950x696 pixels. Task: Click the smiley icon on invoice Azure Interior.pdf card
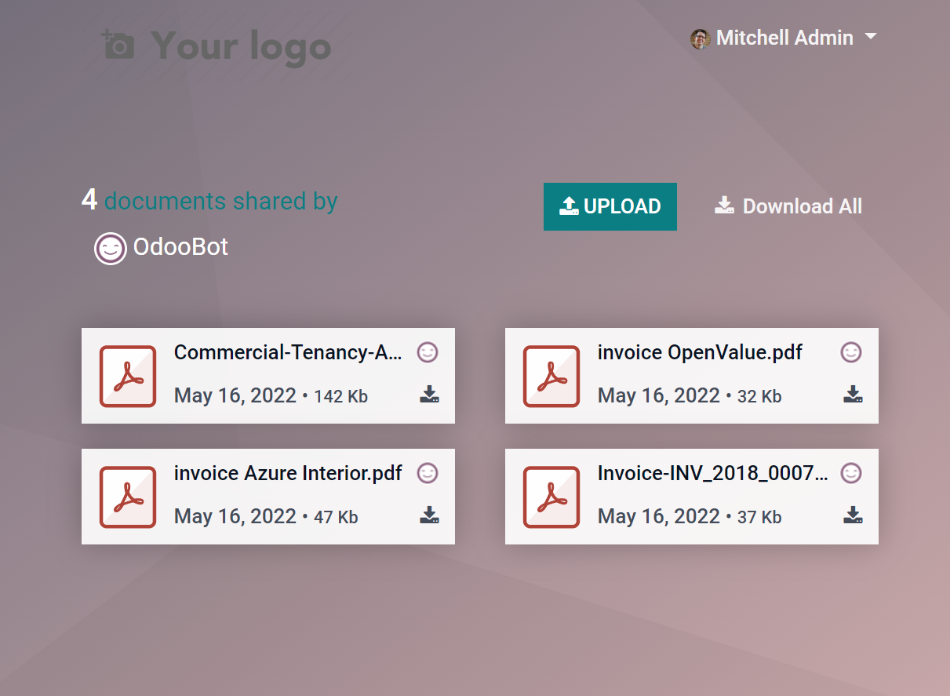[x=428, y=473]
